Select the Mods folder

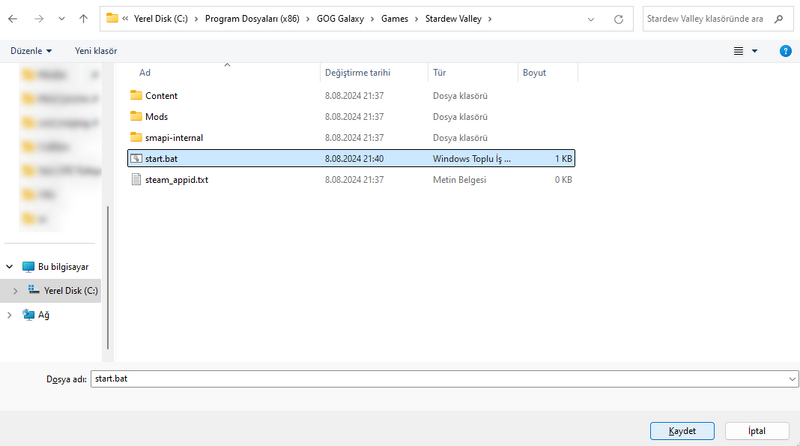351,116
